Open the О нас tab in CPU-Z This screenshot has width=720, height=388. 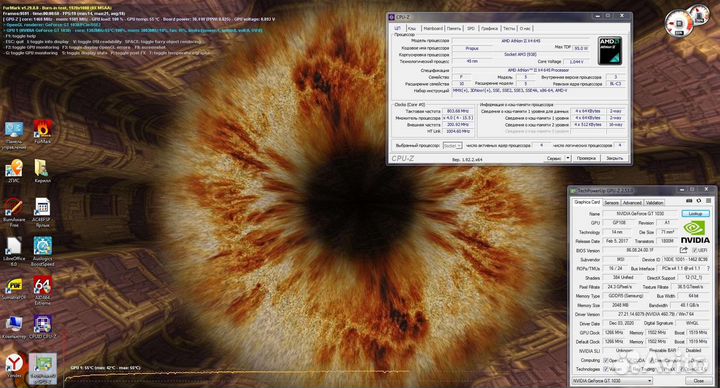(x=525, y=28)
